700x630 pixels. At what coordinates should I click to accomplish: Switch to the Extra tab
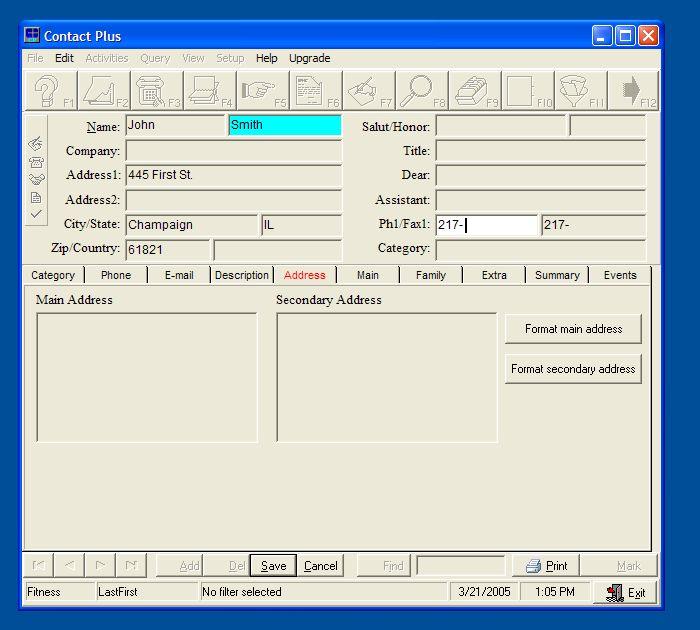click(x=494, y=275)
